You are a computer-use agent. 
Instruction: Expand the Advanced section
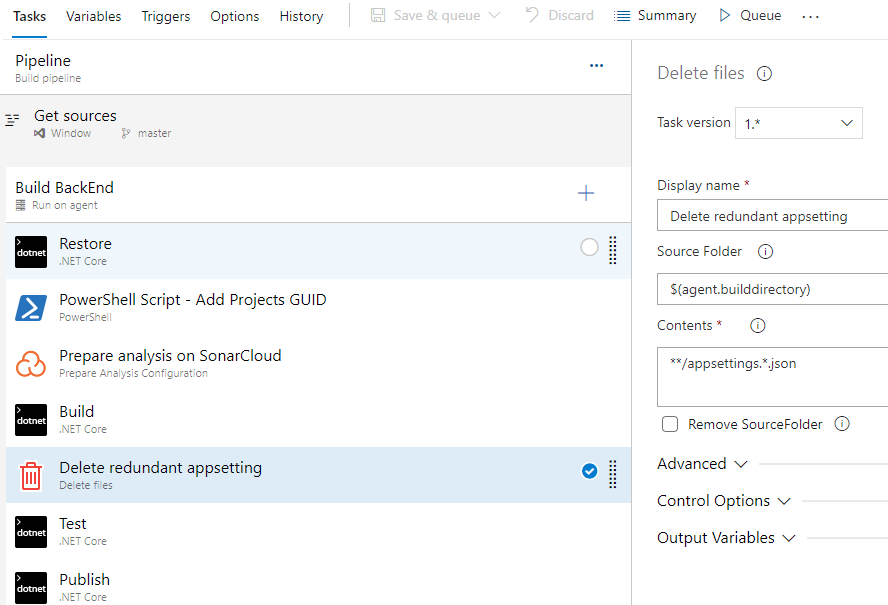click(702, 464)
